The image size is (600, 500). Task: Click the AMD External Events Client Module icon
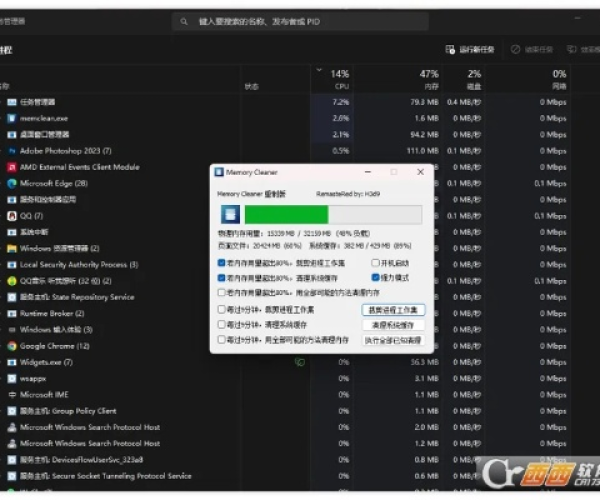(x=12, y=167)
